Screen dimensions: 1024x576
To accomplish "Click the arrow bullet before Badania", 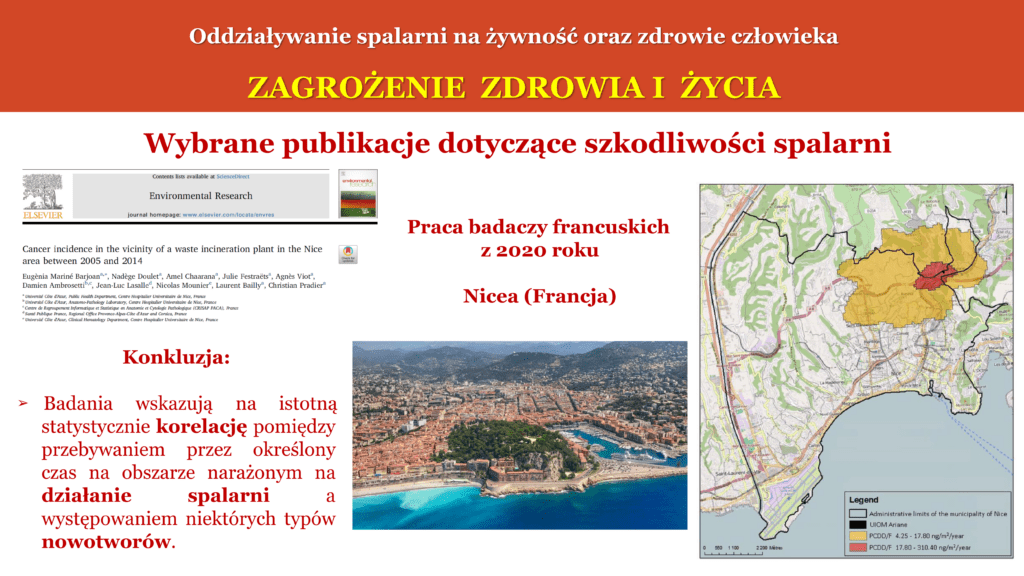I will (24, 404).
